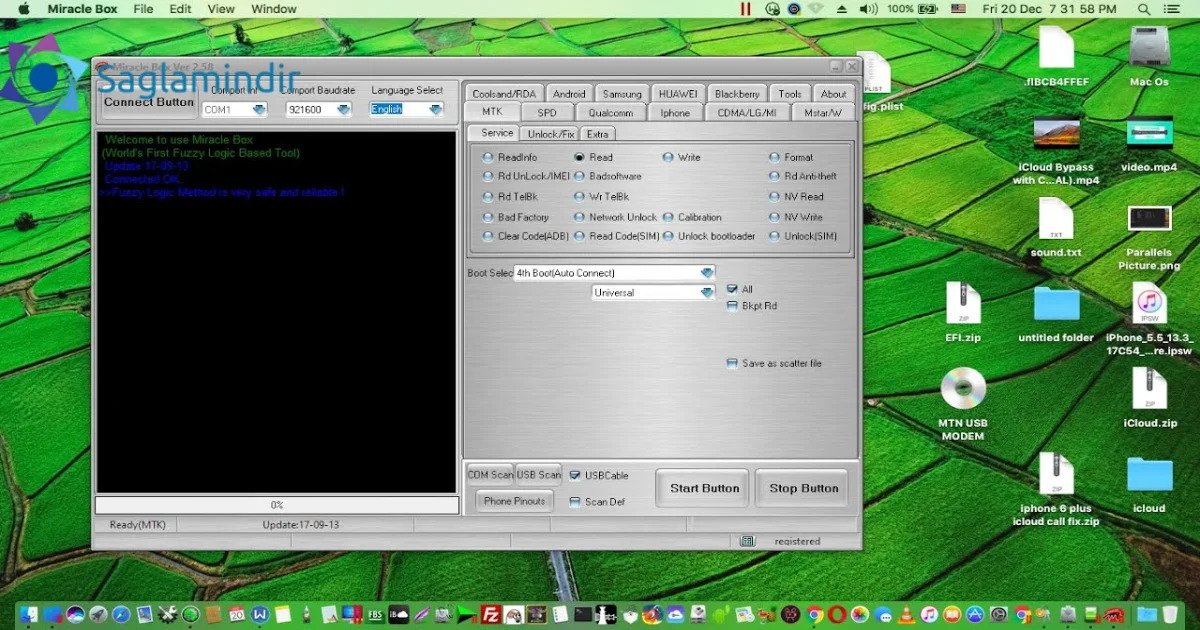Image resolution: width=1200 pixels, height=630 pixels.
Task: Switch to the Iphone tab
Action: coord(675,113)
